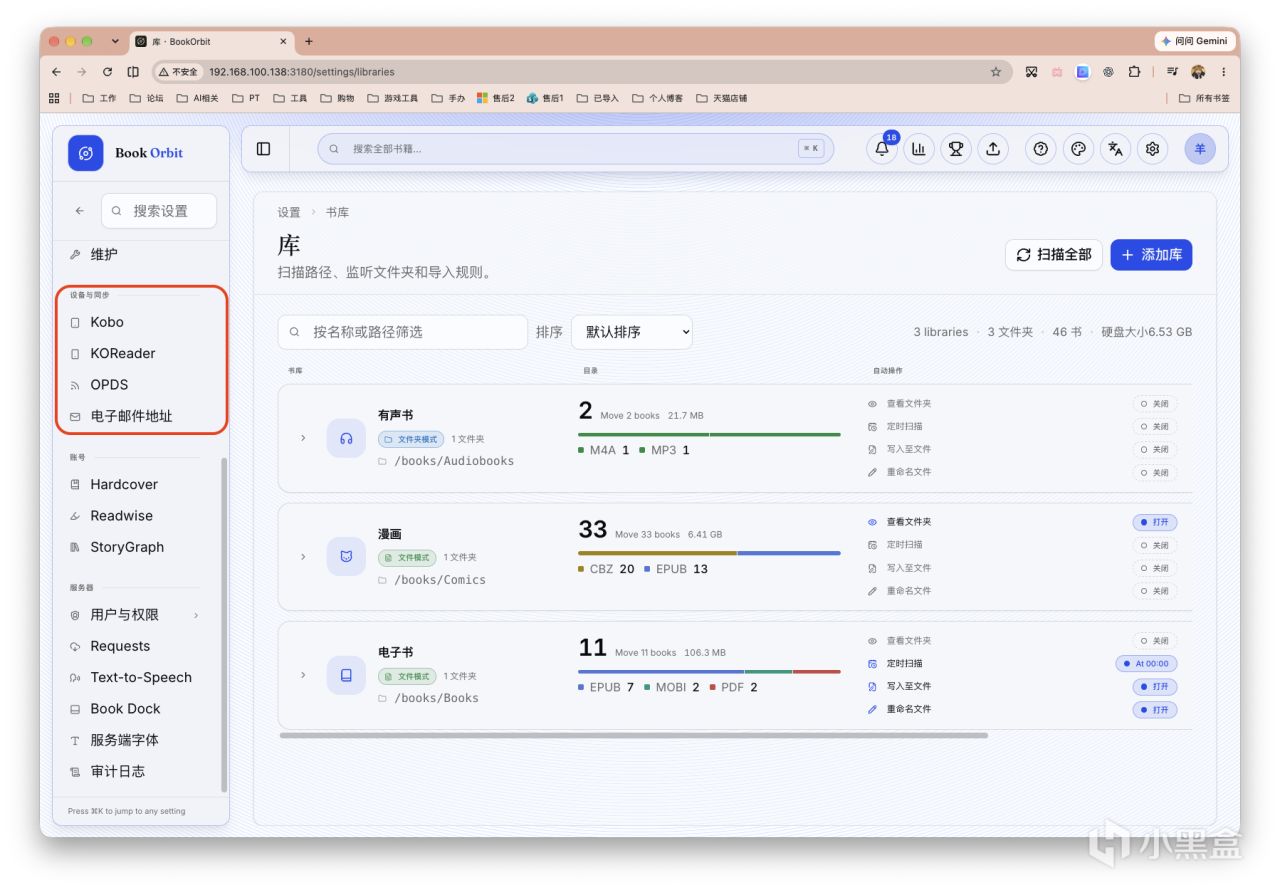Toggle 写入至文件 switch for 电子书
1280x890 pixels.
click(1155, 687)
